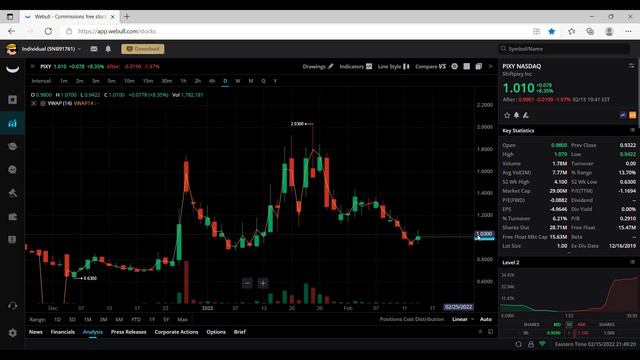Open messages envelope icon in header
Screen dimensions: 640x360
coord(94,49)
